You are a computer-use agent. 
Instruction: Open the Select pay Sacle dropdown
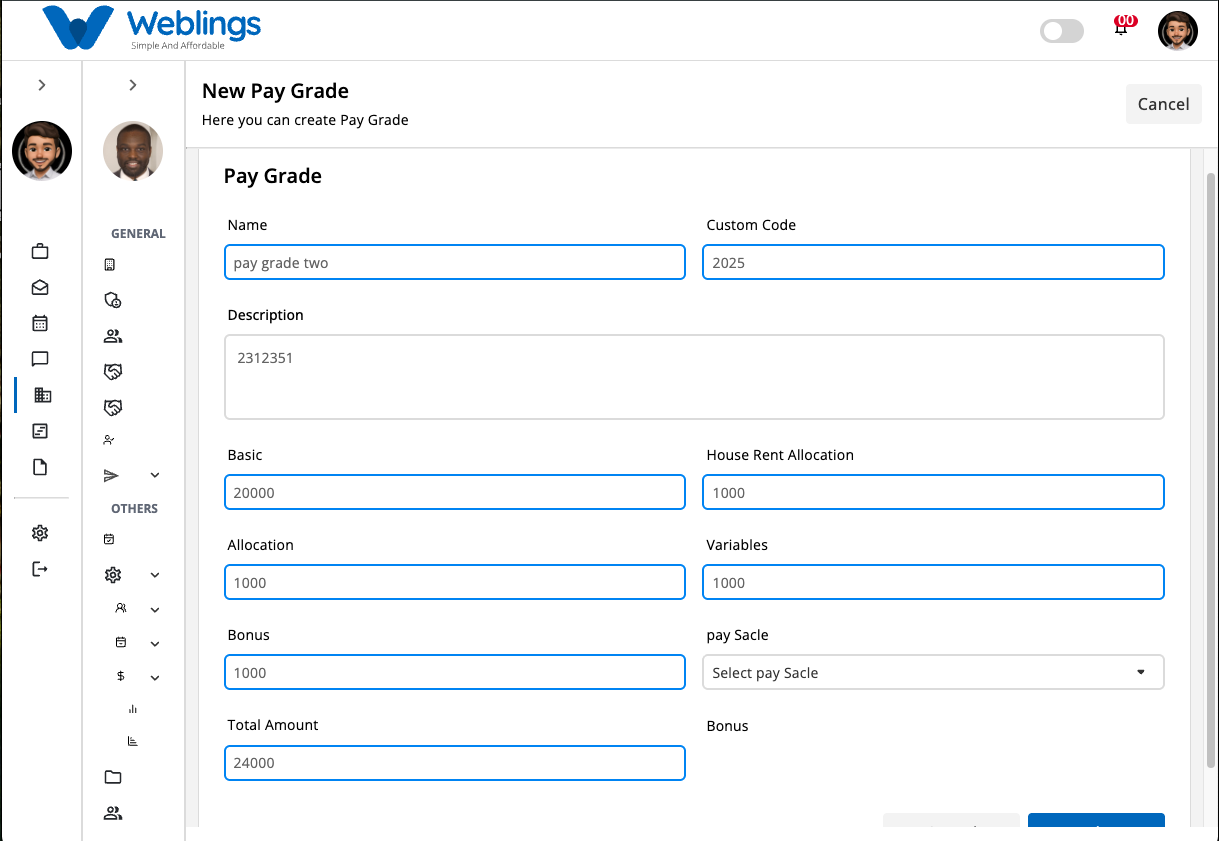(x=933, y=672)
